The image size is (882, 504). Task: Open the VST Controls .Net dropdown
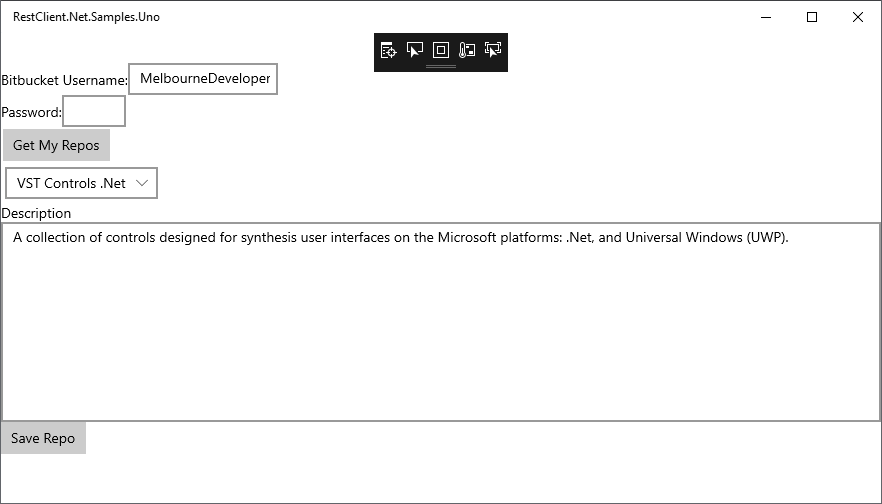pyautogui.click(x=82, y=183)
